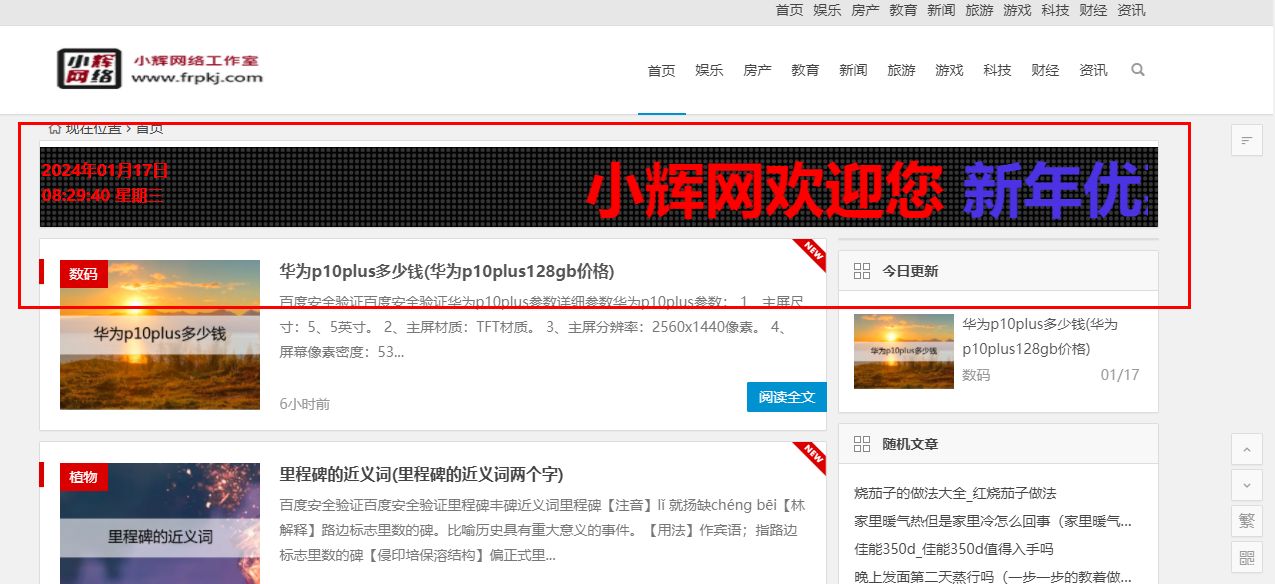Open random article 家里暖气热但是家里冷怎么回事
The width and height of the screenshot is (1275, 584).
click(x=993, y=521)
